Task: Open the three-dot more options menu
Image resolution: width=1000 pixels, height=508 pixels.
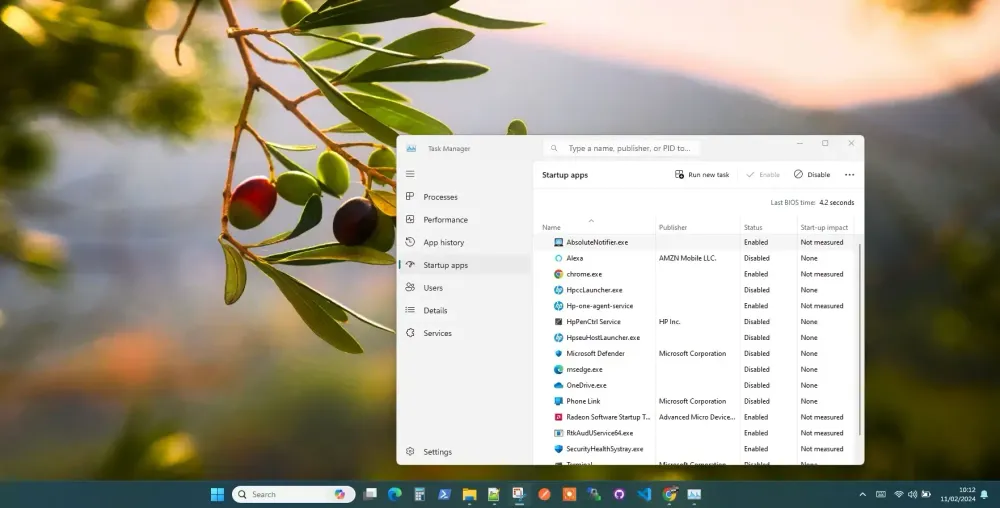Action: coord(849,175)
